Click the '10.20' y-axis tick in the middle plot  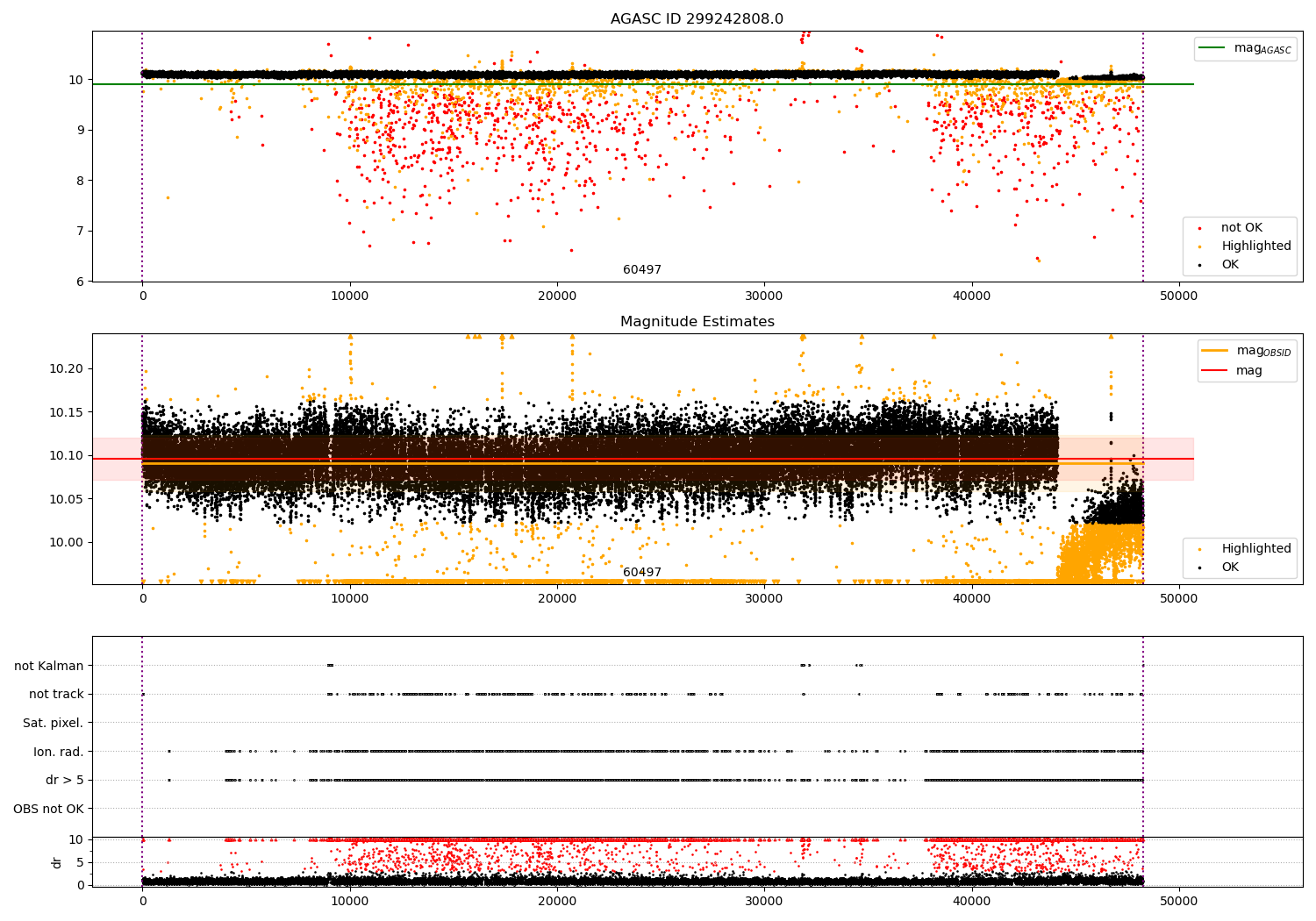click(x=66, y=368)
